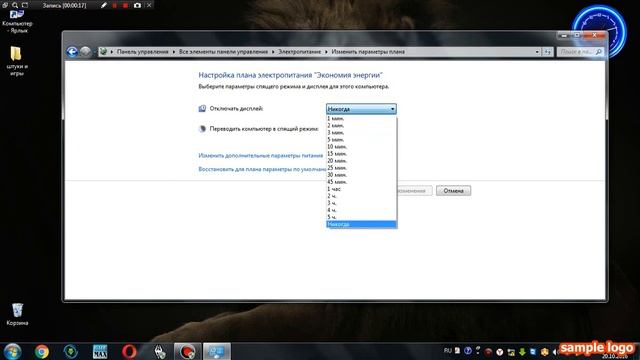Pick 25 мин. in the dropdown list
Viewport: 640px width, 360px height.
(361, 168)
